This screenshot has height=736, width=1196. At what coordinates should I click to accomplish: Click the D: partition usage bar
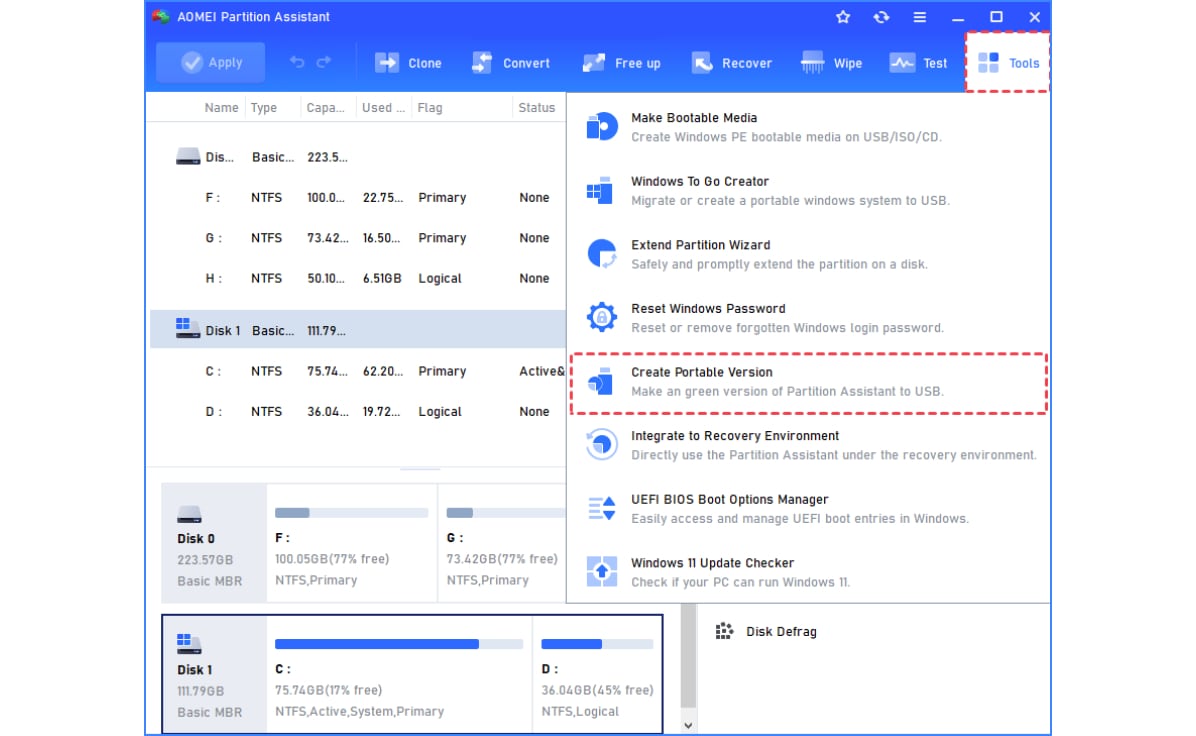[x=597, y=644]
